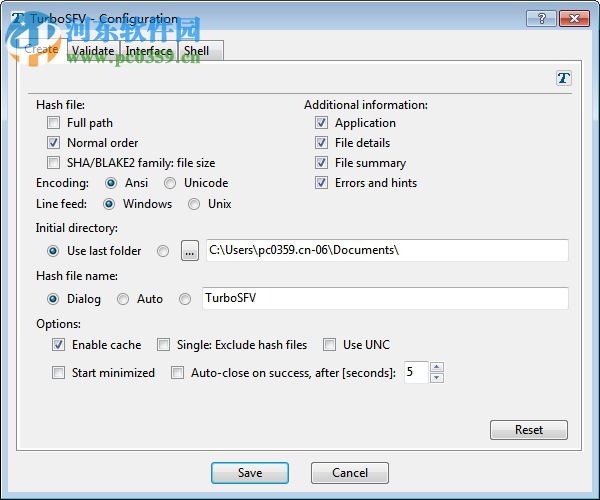Enable the Full path checkbox
The image size is (600, 500).
pyautogui.click(x=53, y=123)
